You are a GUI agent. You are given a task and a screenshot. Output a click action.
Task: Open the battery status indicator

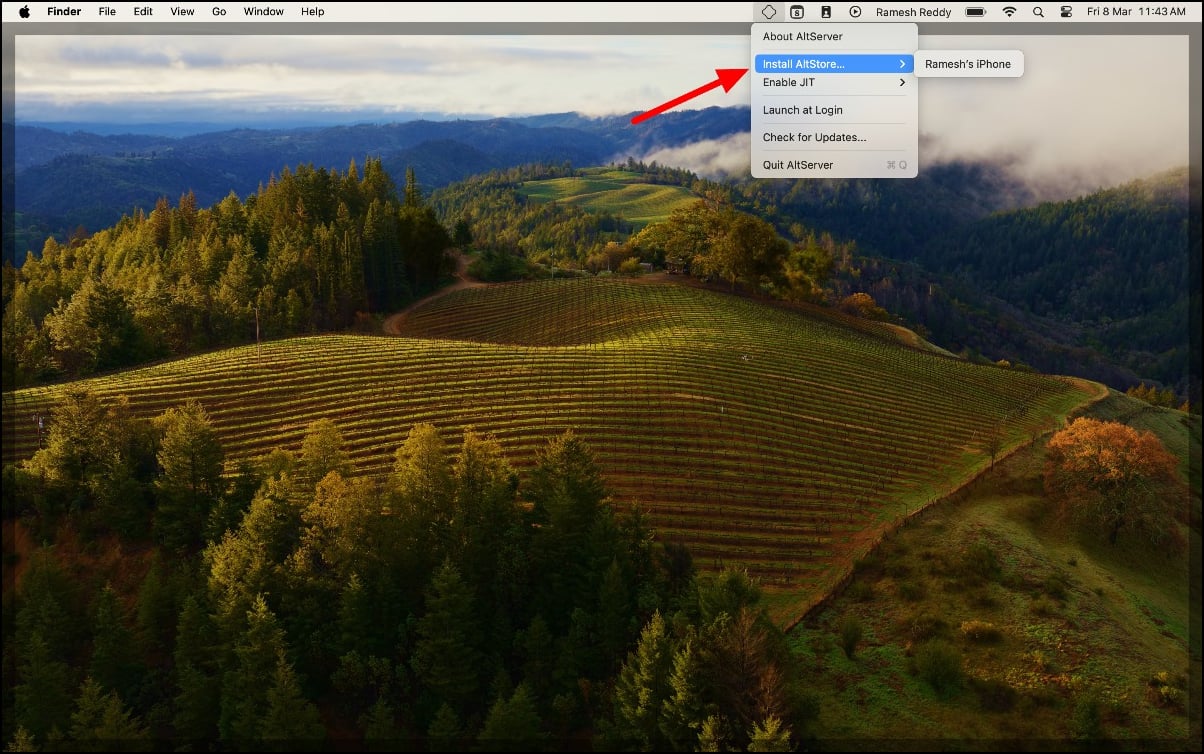pyautogui.click(x=974, y=11)
